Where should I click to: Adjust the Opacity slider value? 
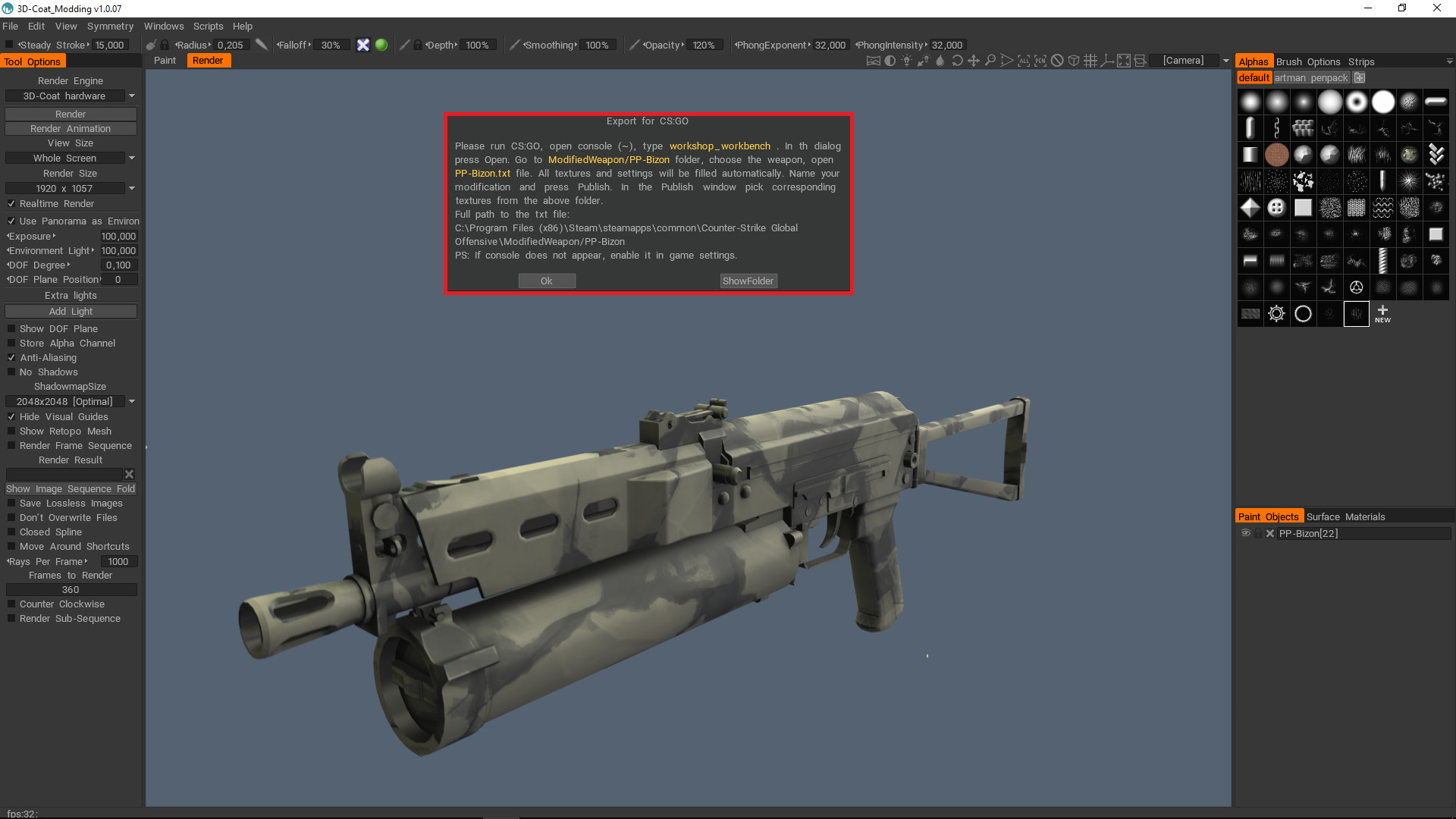point(704,45)
